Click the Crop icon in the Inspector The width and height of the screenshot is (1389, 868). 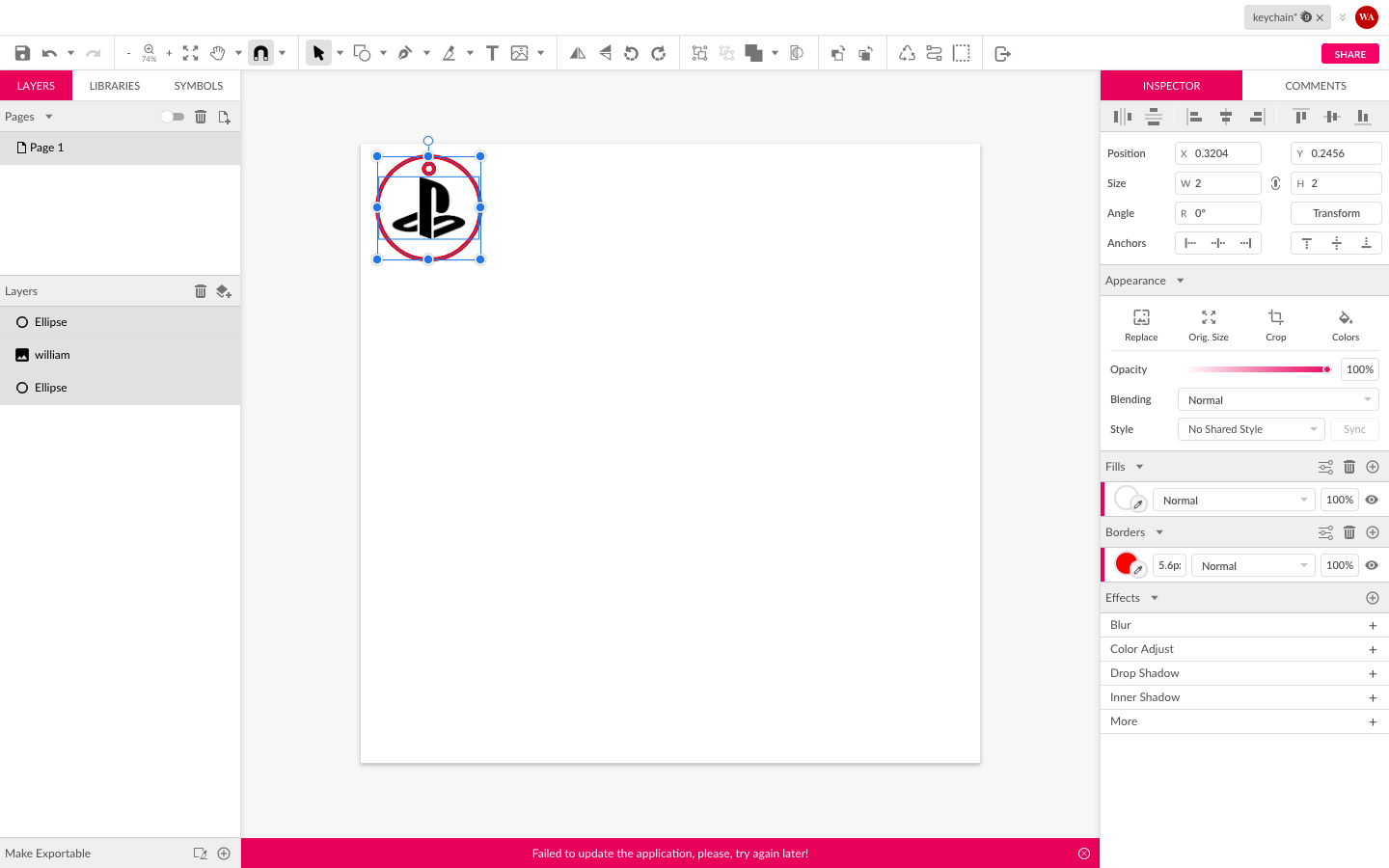(x=1275, y=324)
